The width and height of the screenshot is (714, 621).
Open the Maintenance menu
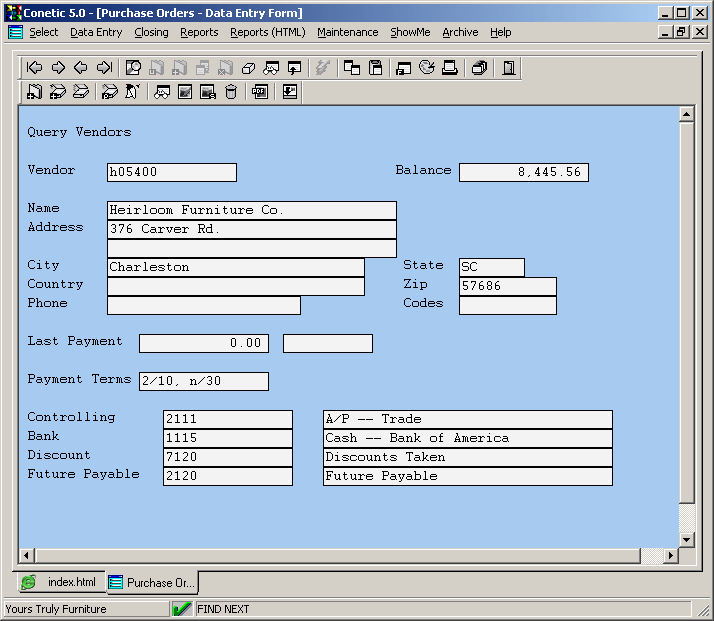click(x=347, y=32)
